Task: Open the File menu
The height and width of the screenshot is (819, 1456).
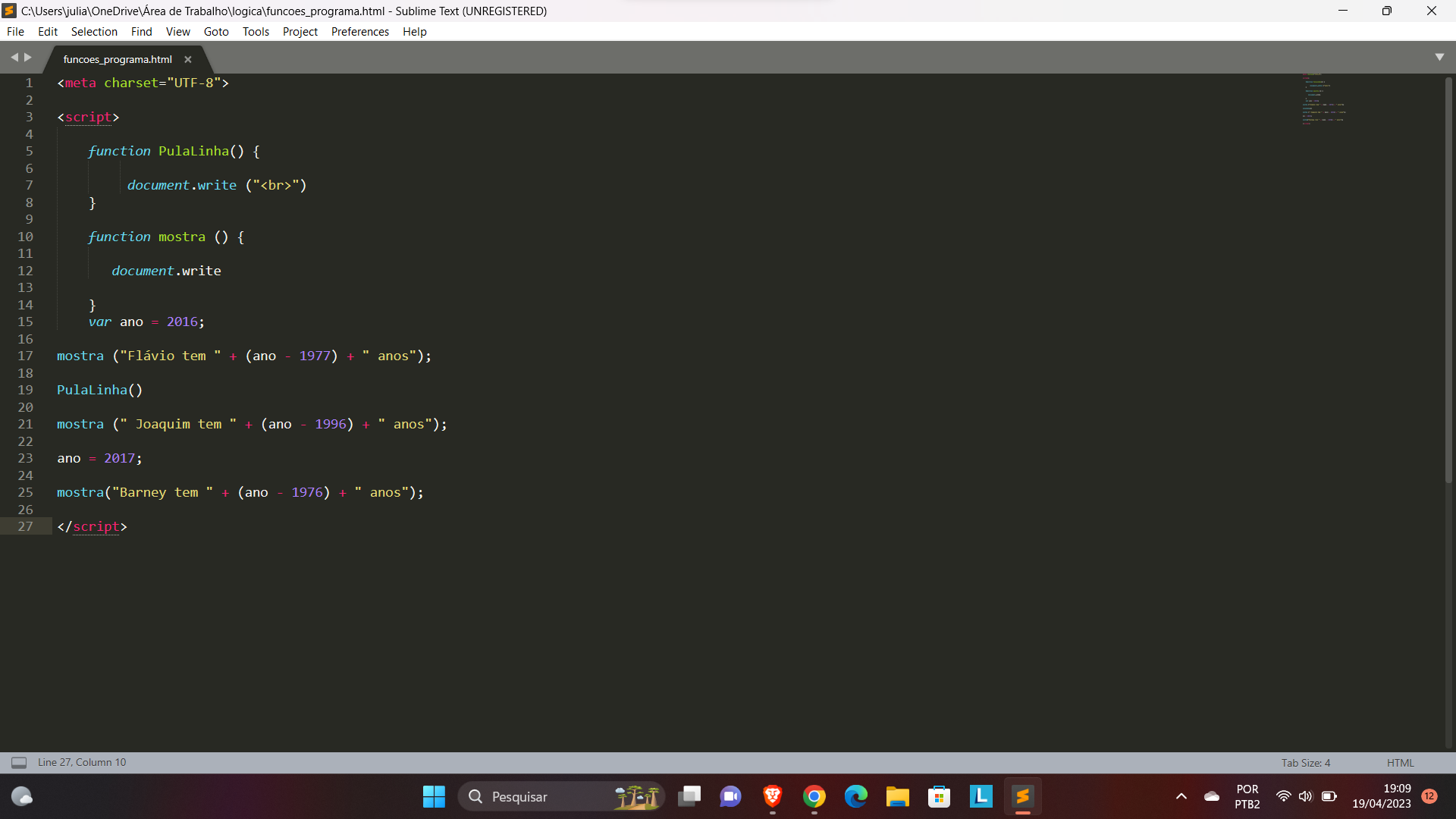Action: tap(15, 32)
